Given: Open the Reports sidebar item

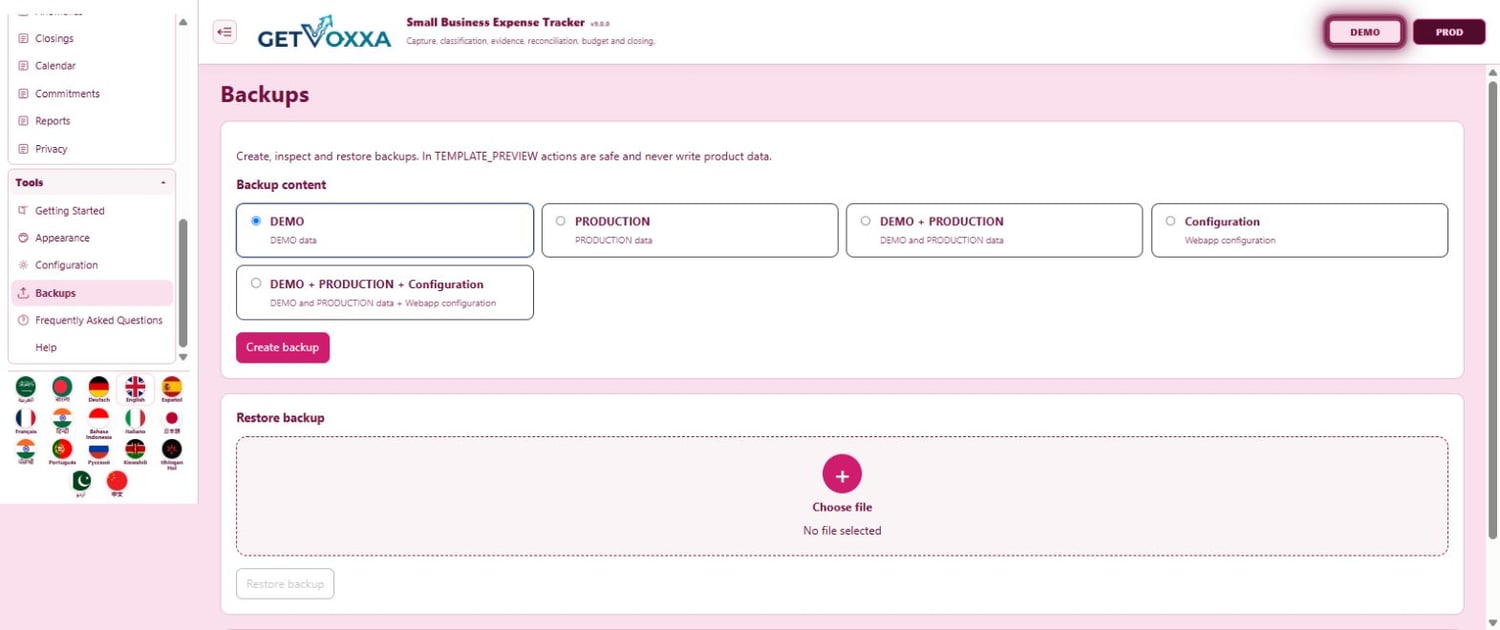Looking at the screenshot, I should [x=52, y=121].
